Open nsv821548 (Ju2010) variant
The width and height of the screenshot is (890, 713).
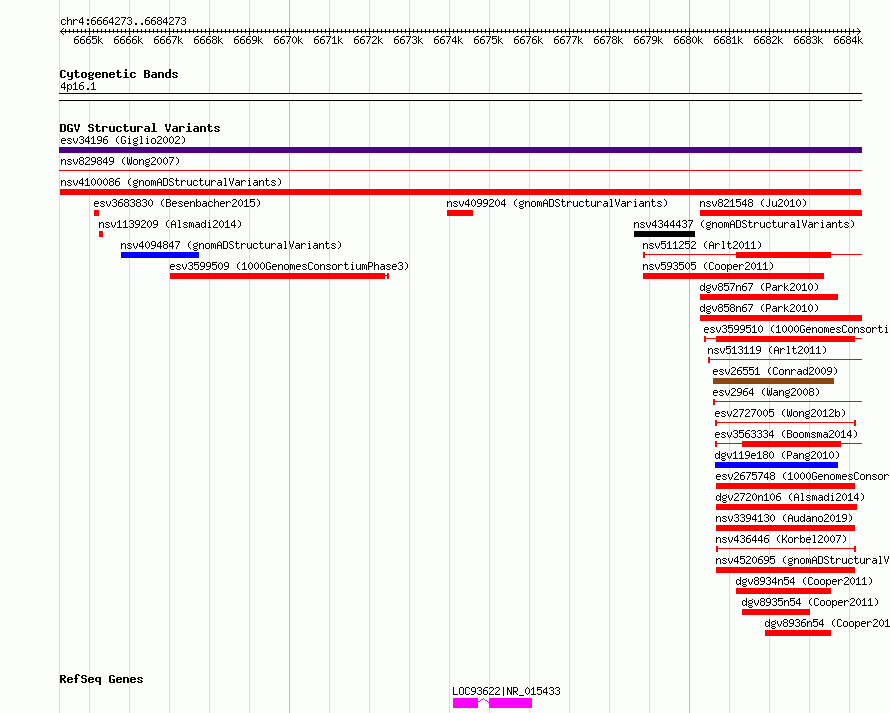[753, 203]
